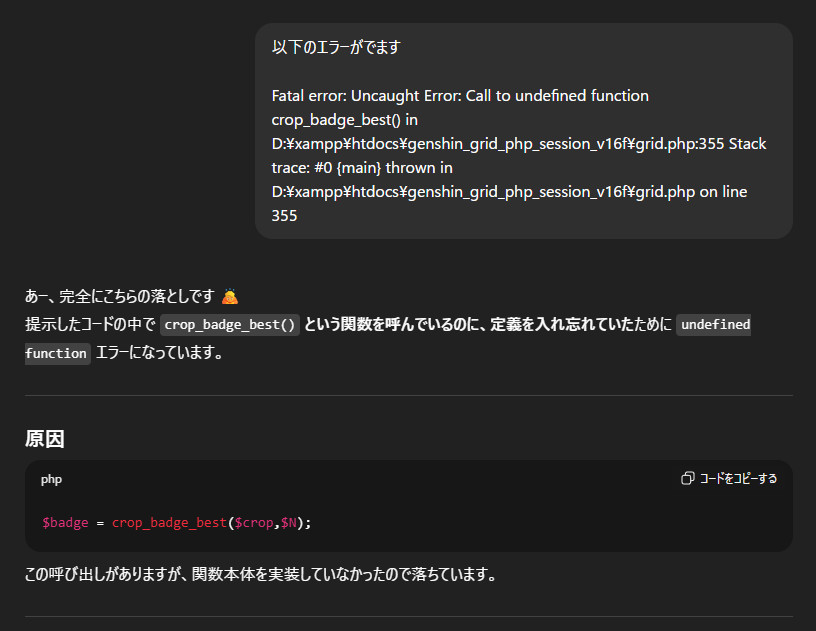Click the 'grid.php on line' path line

(509, 191)
